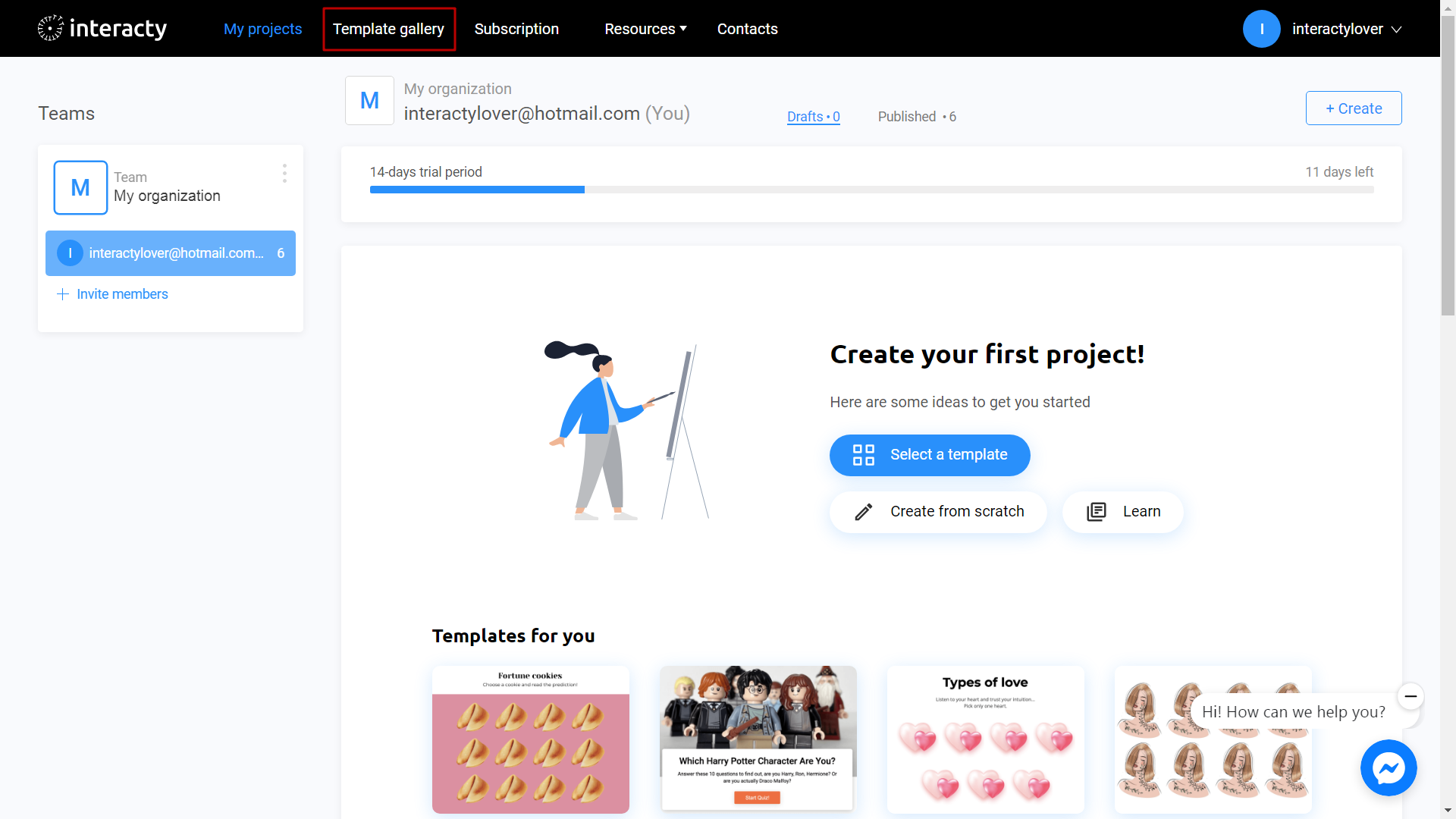Click the Contacts navigation link

click(x=748, y=28)
